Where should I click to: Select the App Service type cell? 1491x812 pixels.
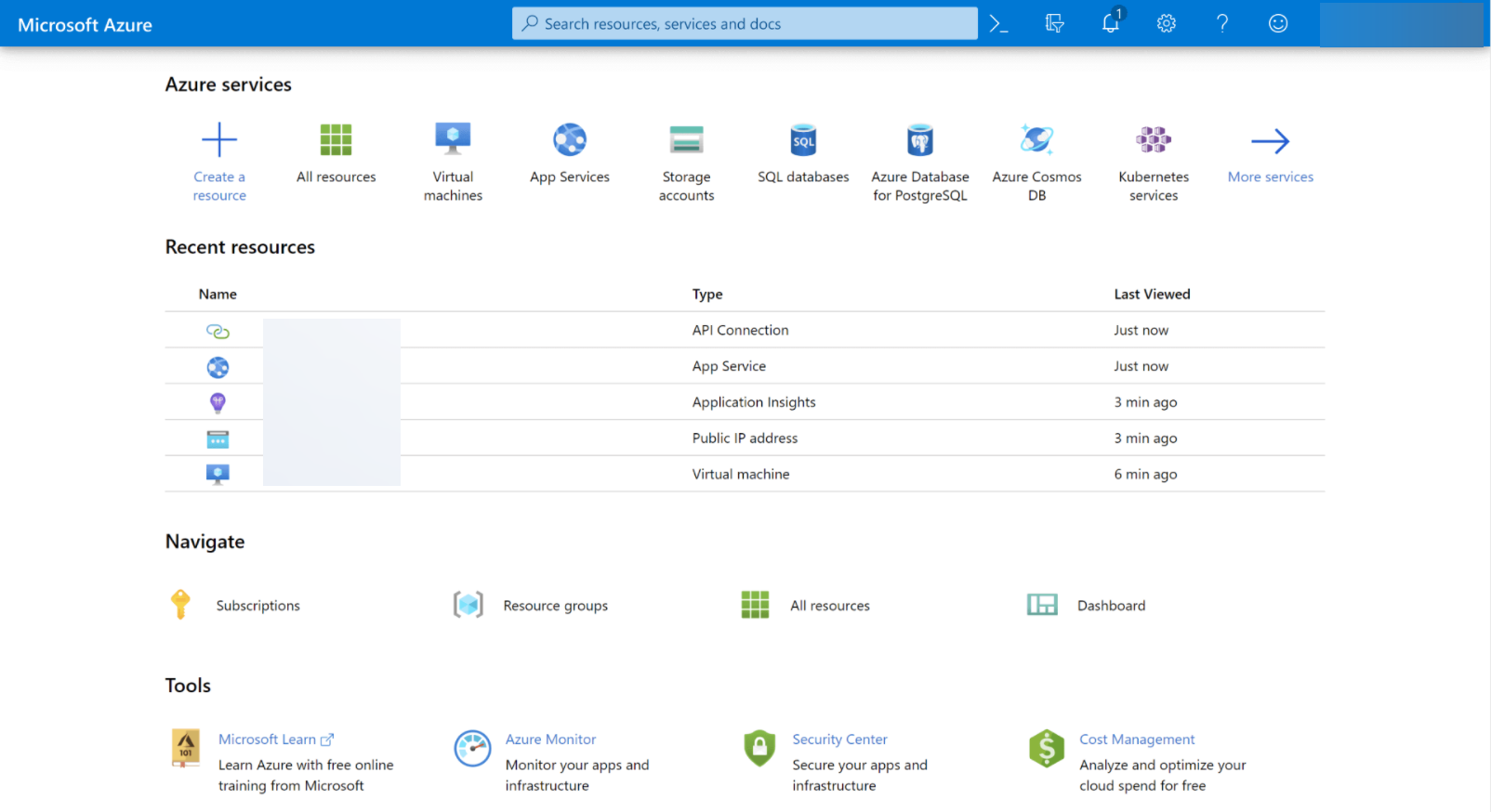point(729,366)
